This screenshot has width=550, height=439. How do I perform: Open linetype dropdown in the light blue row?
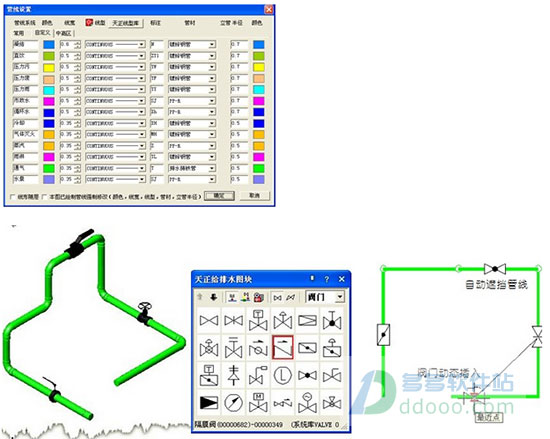point(141,45)
